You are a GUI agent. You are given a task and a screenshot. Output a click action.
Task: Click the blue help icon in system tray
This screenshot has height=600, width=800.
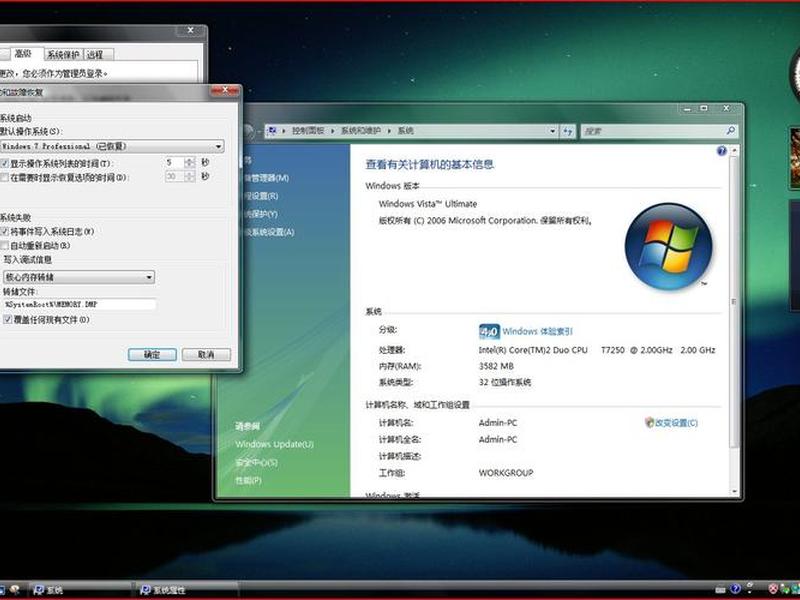[x=735, y=589]
